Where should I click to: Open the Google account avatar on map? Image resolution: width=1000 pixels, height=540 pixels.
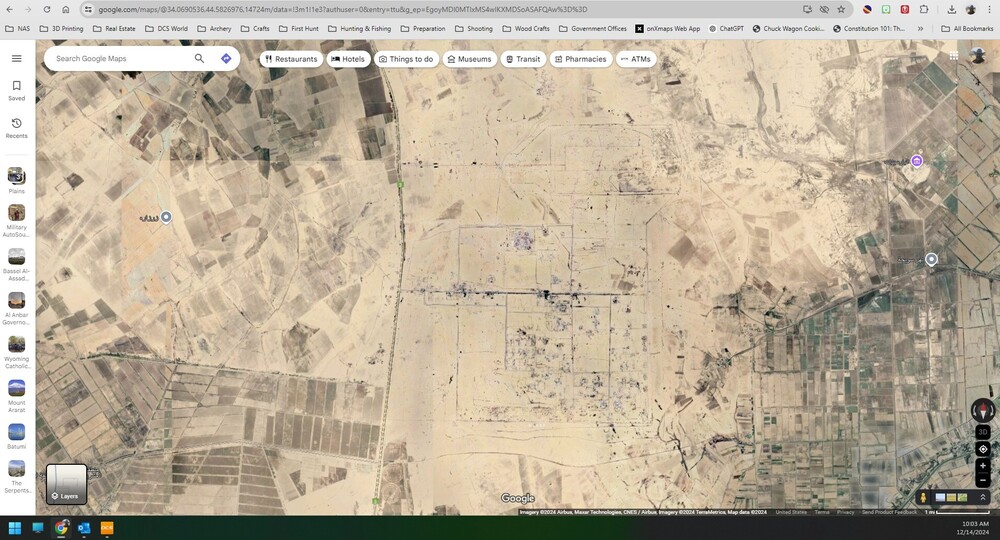(x=978, y=55)
